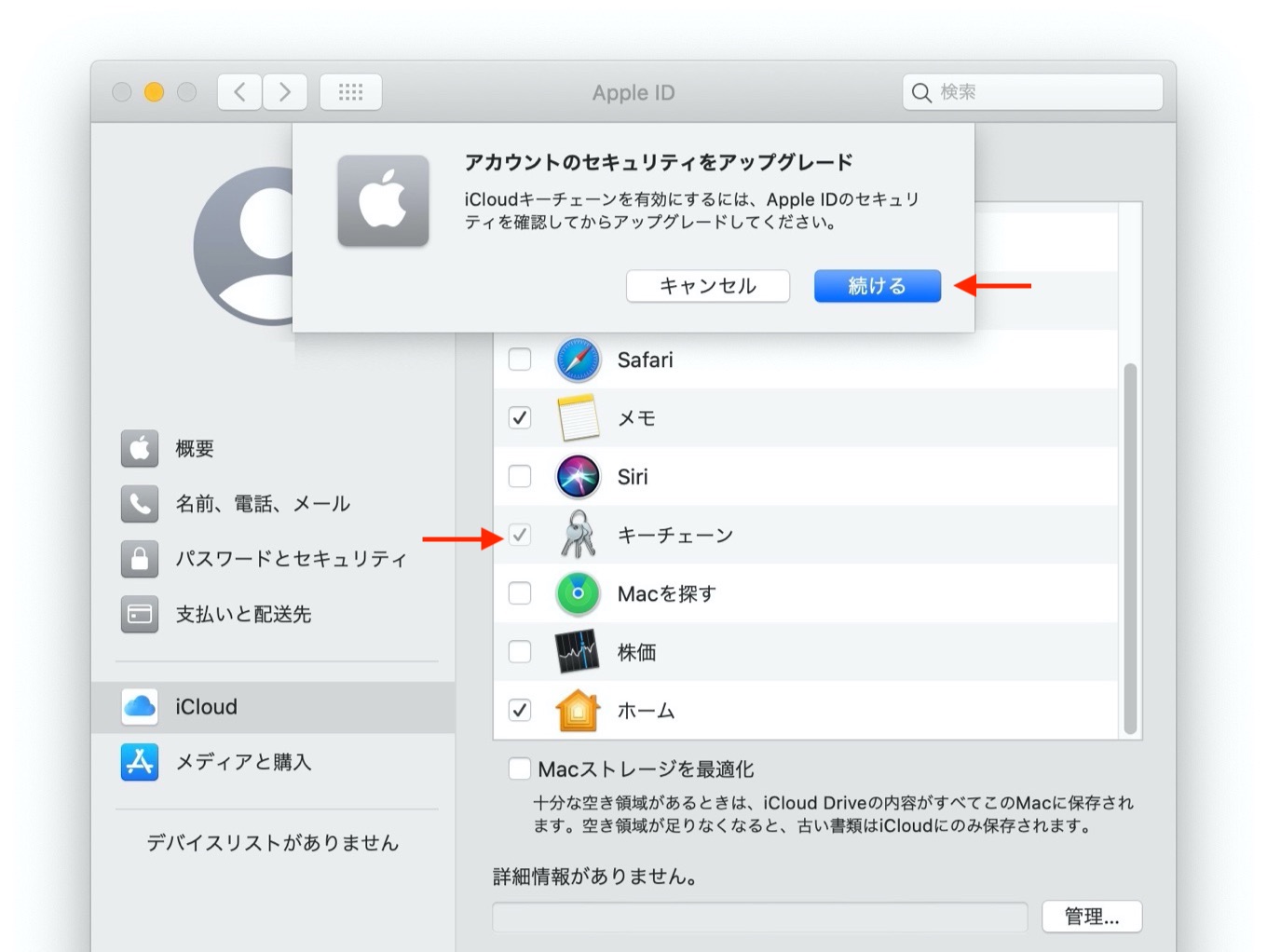
Task: Click the ホーム house icon
Action: coord(578,711)
